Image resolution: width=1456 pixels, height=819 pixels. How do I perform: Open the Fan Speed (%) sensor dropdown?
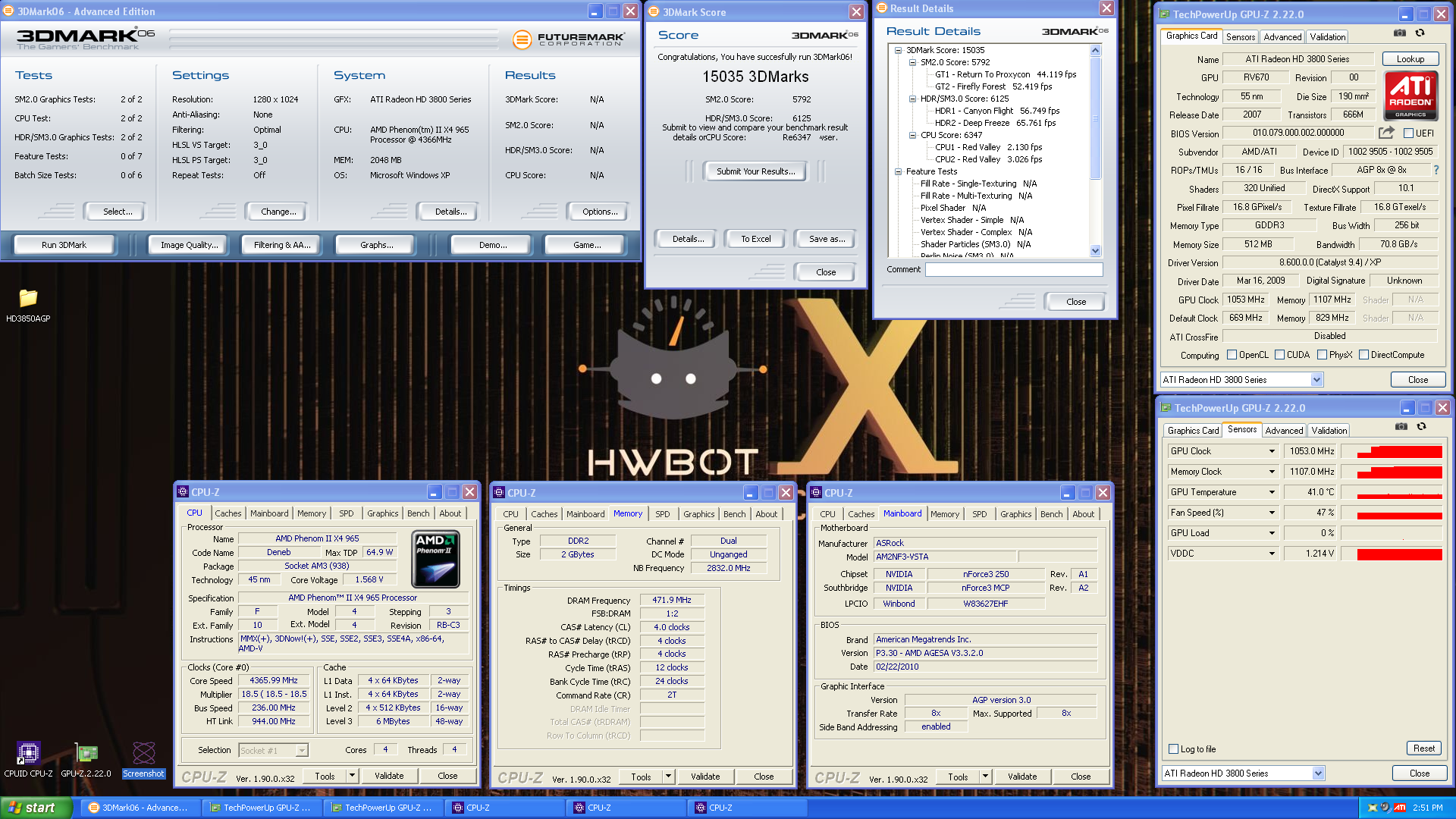tap(1272, 513)
